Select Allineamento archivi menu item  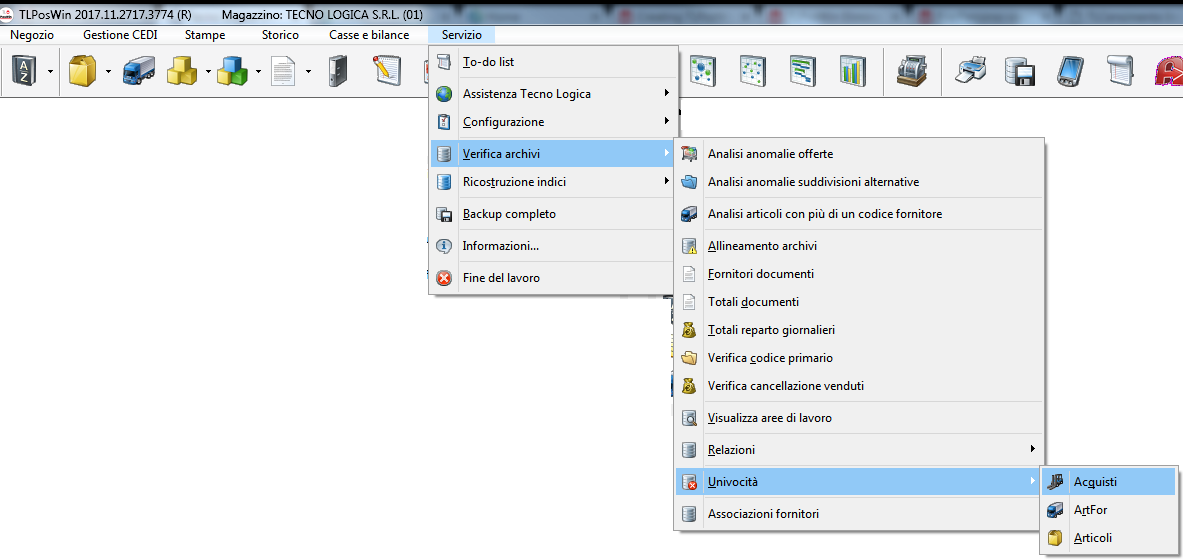pos(762,246)
